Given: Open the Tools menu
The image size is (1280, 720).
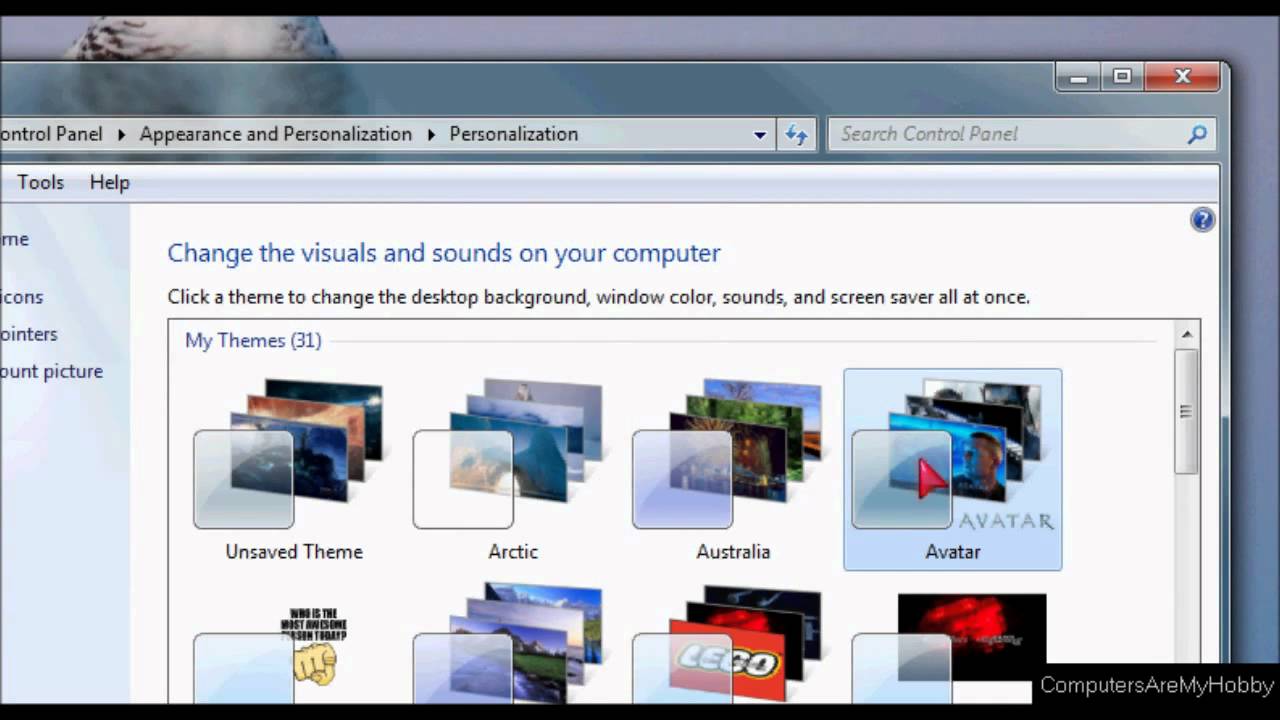Looking at the screenshot, I should pos(40,182).
